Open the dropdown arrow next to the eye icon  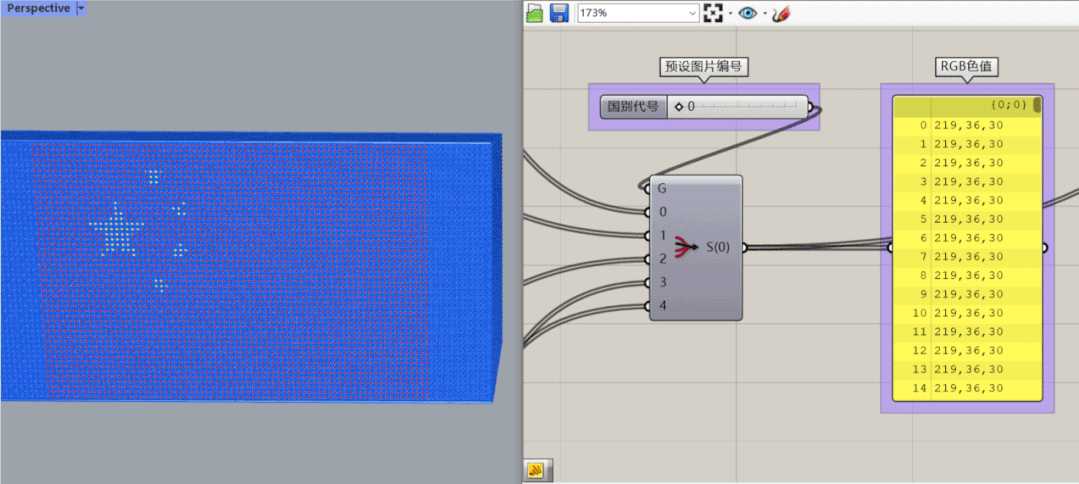tap(765, 13)
